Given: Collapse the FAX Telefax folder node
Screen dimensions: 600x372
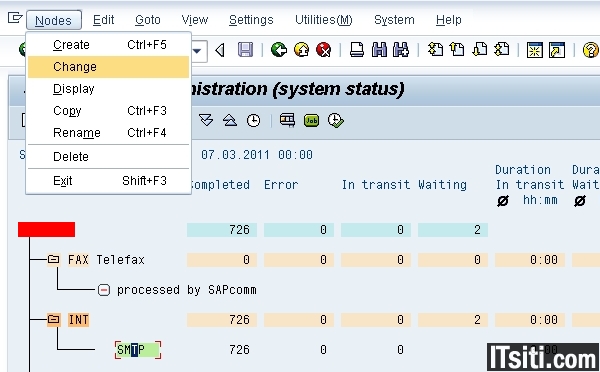Looking at the screenshot, I should tap(54, 259).
